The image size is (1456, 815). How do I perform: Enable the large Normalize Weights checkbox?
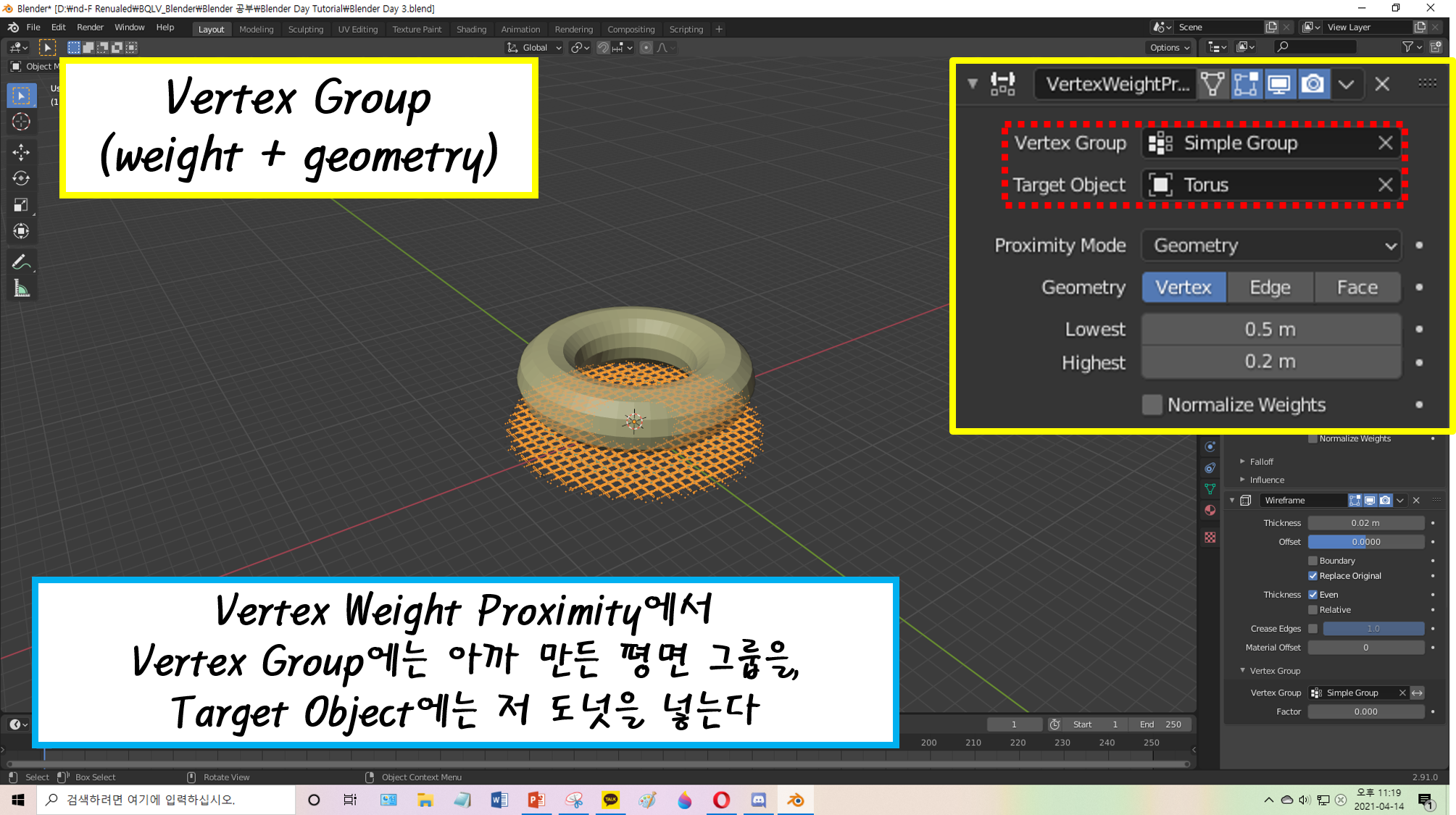coord(1152,404)
